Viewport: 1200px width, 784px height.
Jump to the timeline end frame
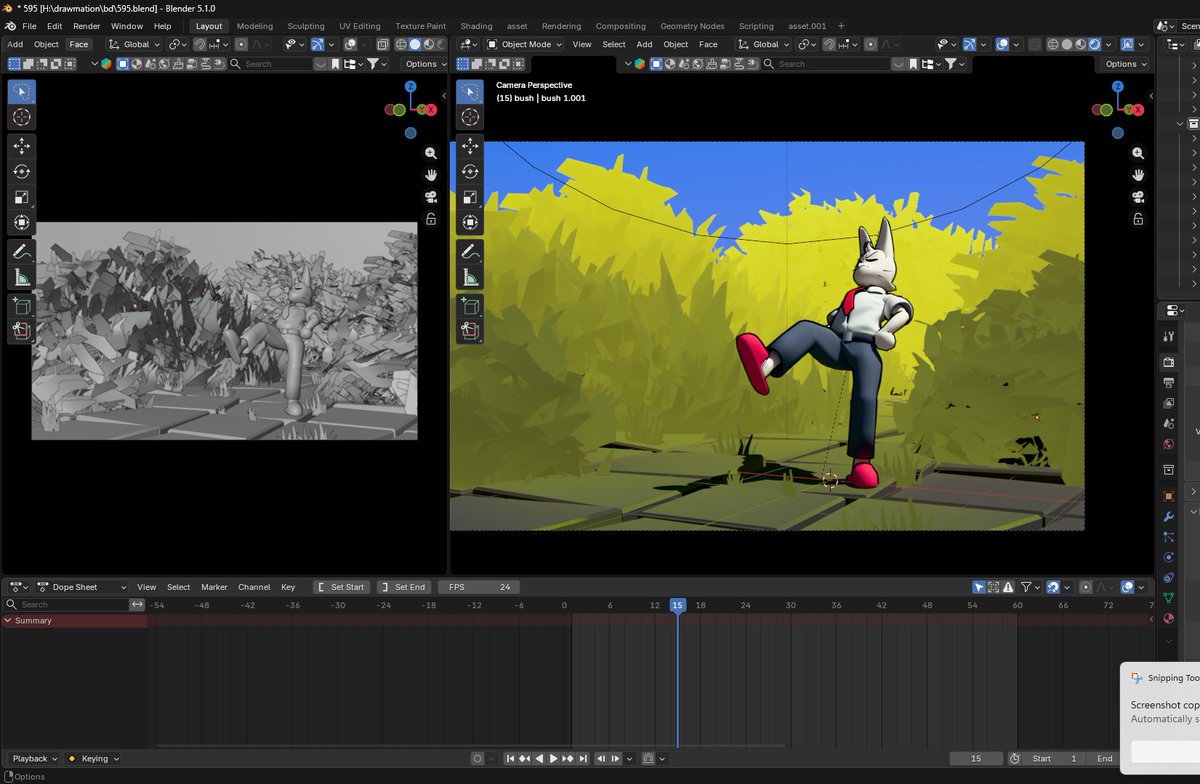(584, 759)
